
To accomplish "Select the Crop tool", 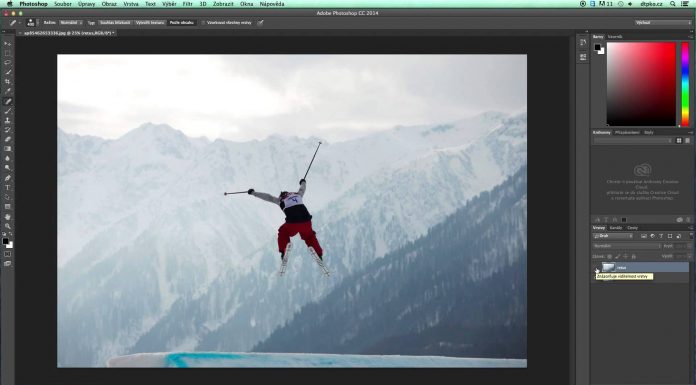I will click(8, 82).
